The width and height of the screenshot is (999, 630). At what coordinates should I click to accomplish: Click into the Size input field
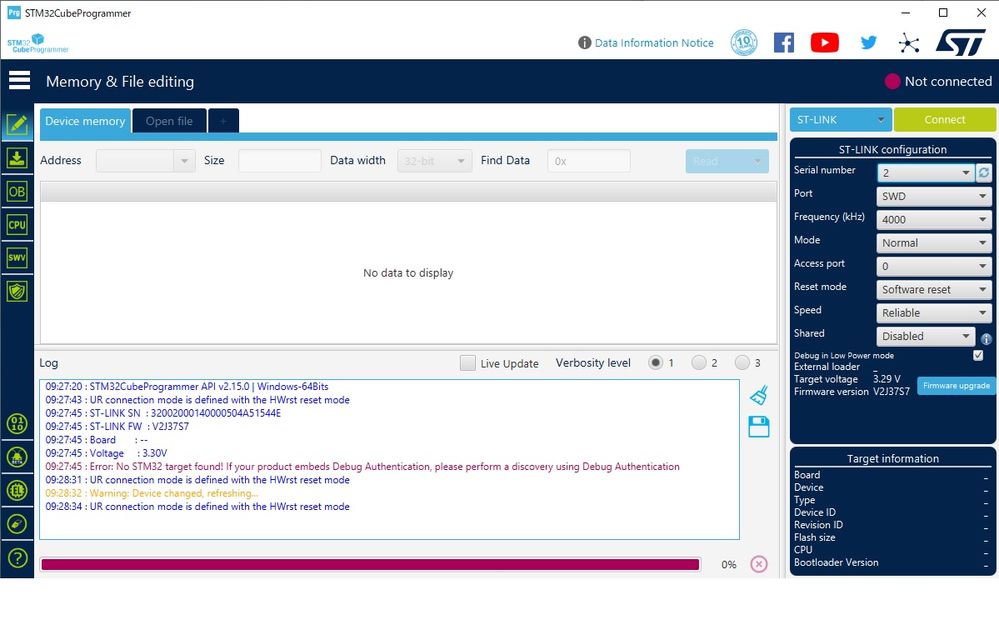click(x=280, y=161)
